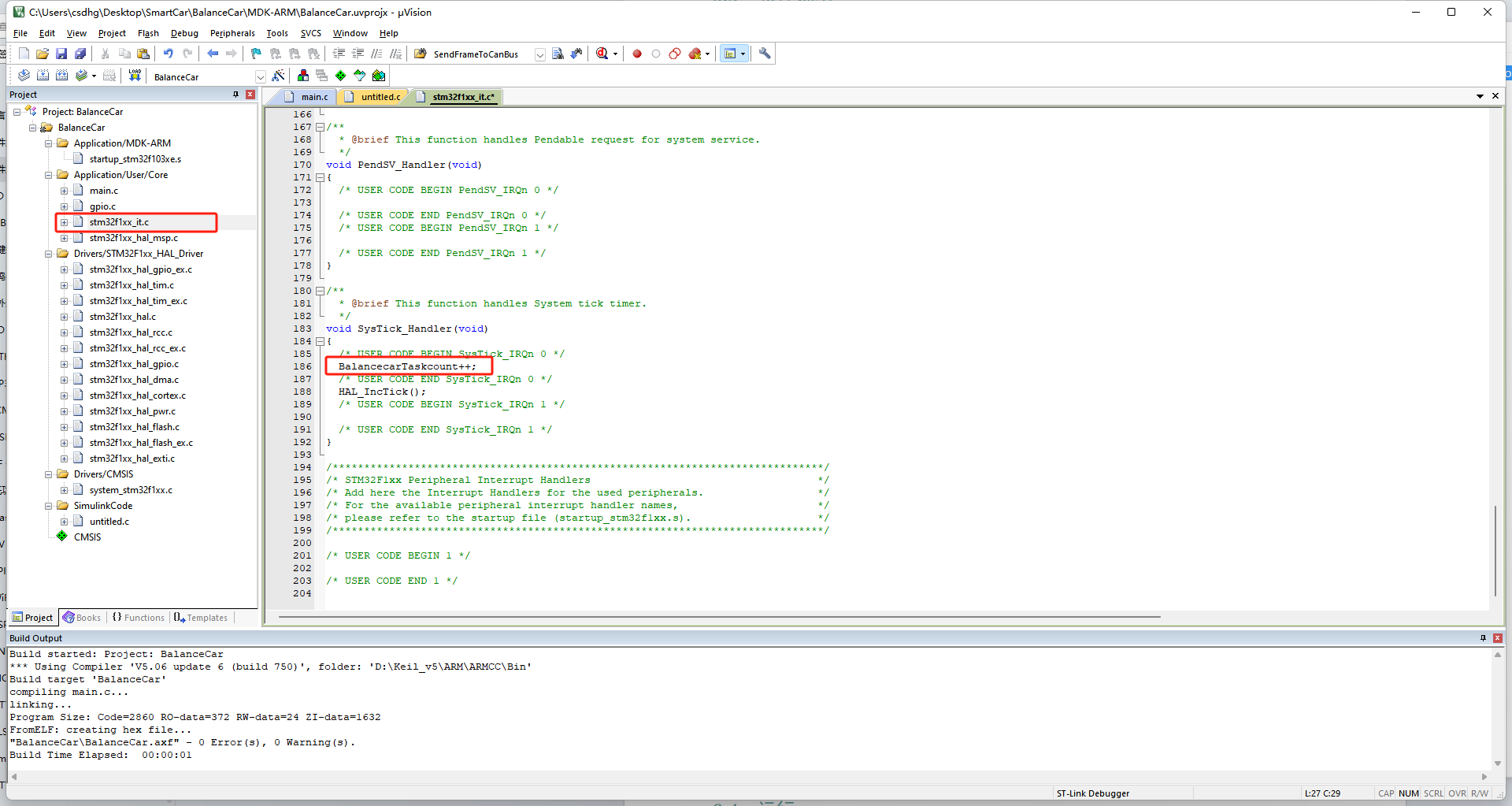The image size is (1512, 806).
Task: Translate current file via build toolbar icon
Action: (24, 76)
